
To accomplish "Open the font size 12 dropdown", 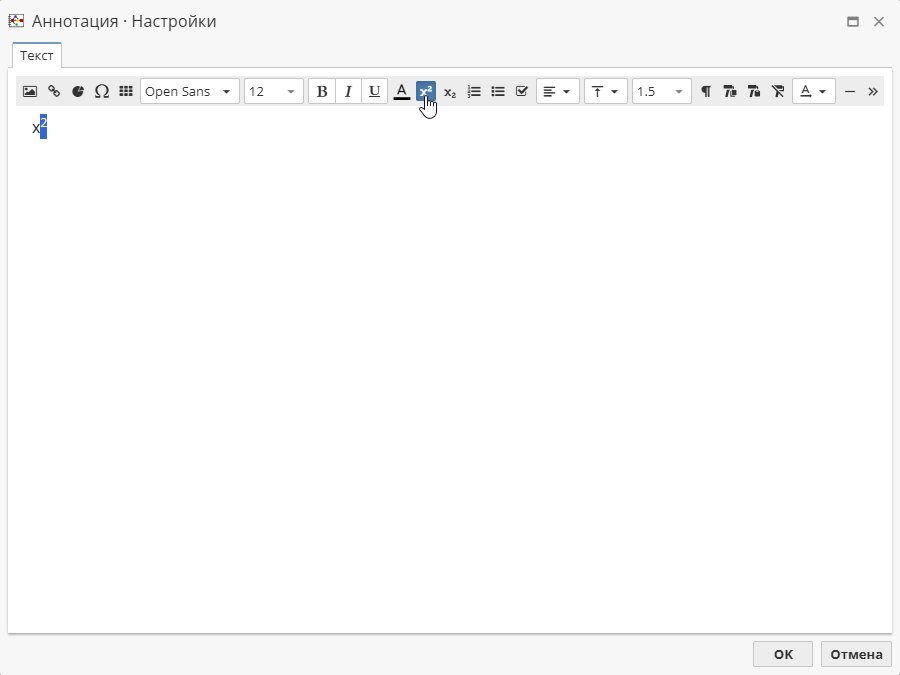I will tap(273, 91).
